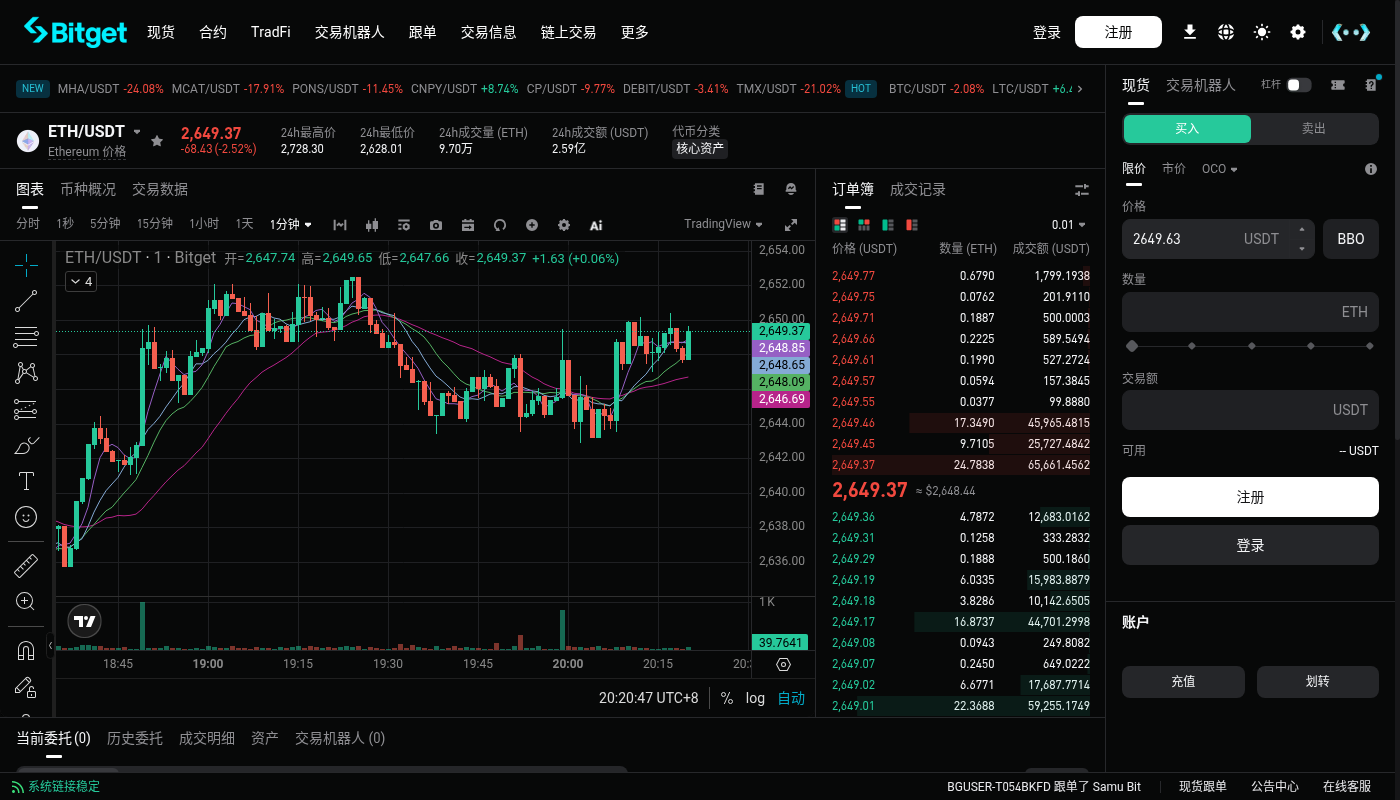Image resolution: width=1400 pixels, height=800 pixels.
Task: Add ETH/USDT to favorites star
Action: pyautogui.click(x=157, y=141)
